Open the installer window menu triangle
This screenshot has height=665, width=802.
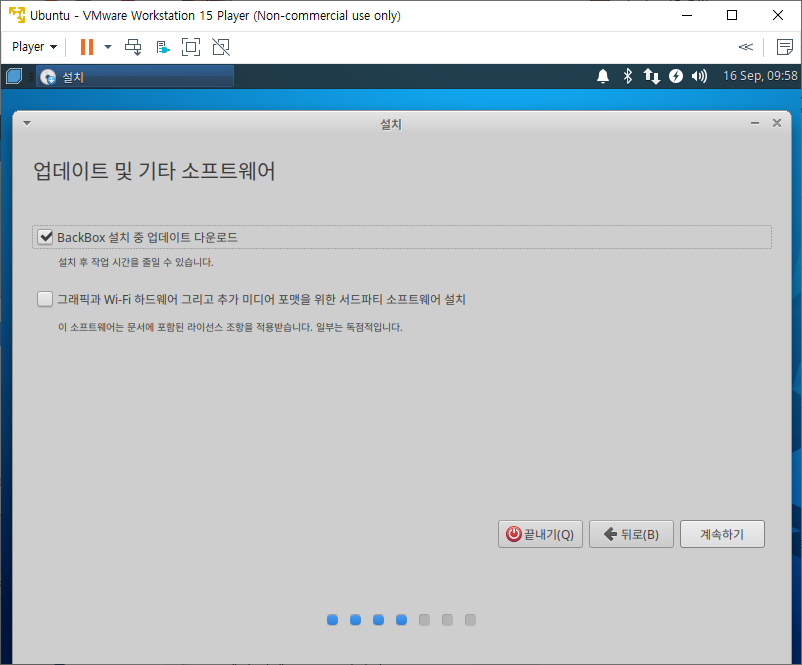pyautogui.click(x=27, y=123)
